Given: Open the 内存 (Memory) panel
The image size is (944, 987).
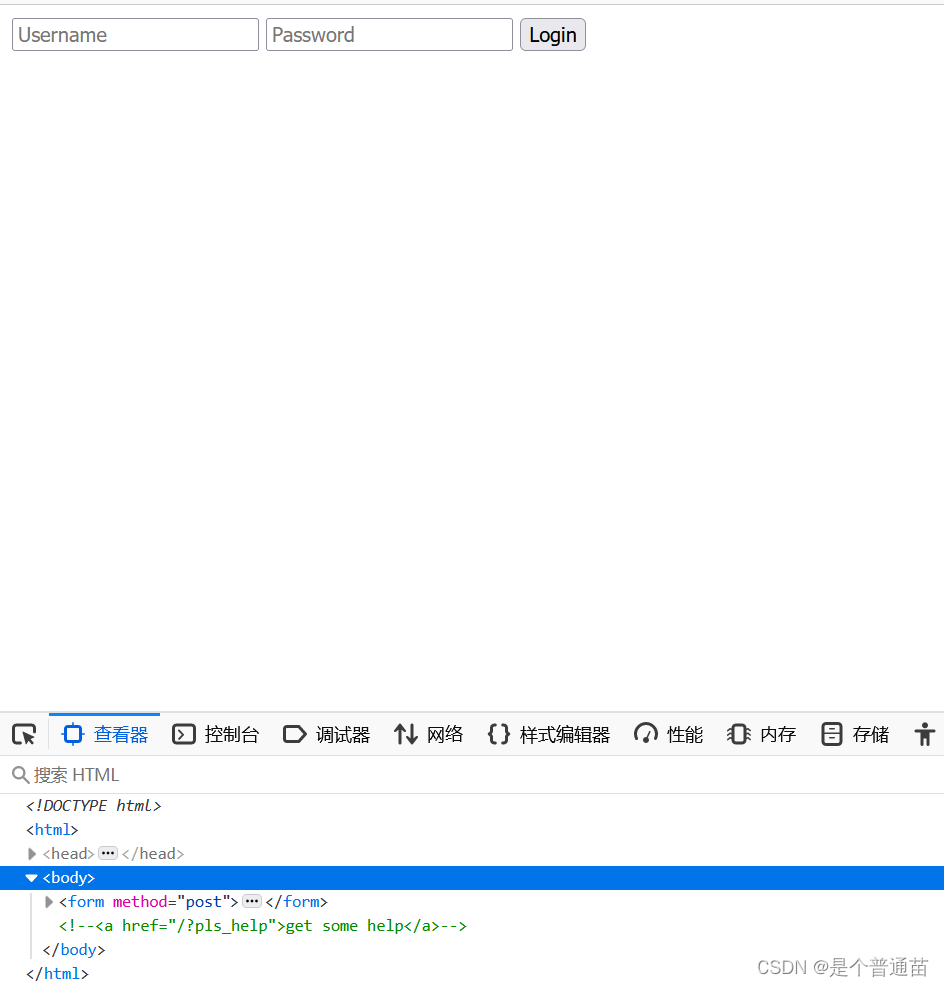Looking at the screenshot, I should (x=761, y=734).
